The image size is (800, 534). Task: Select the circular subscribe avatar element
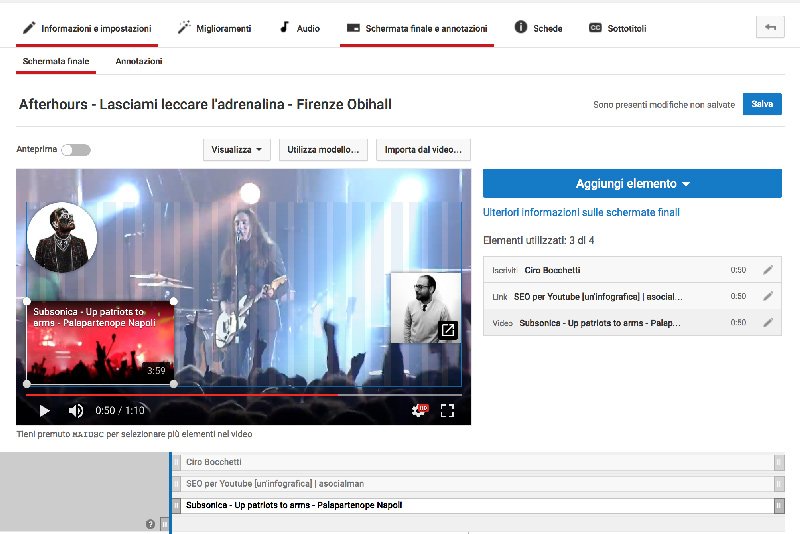pyautogui.click(x=62, y=237)
